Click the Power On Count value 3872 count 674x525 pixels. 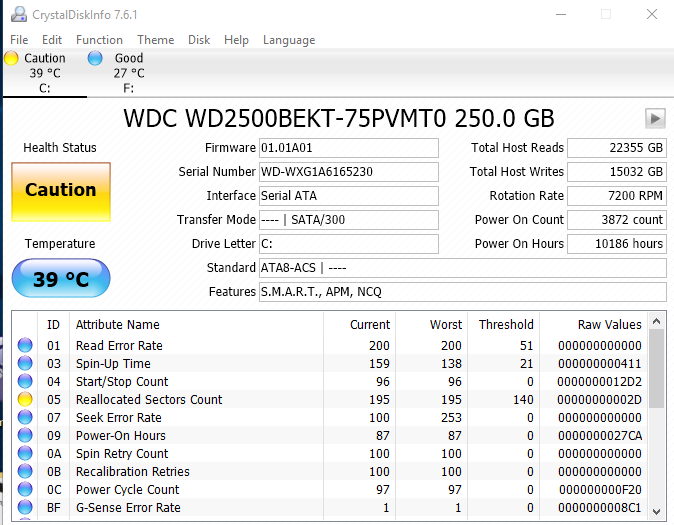pos(617,220)
